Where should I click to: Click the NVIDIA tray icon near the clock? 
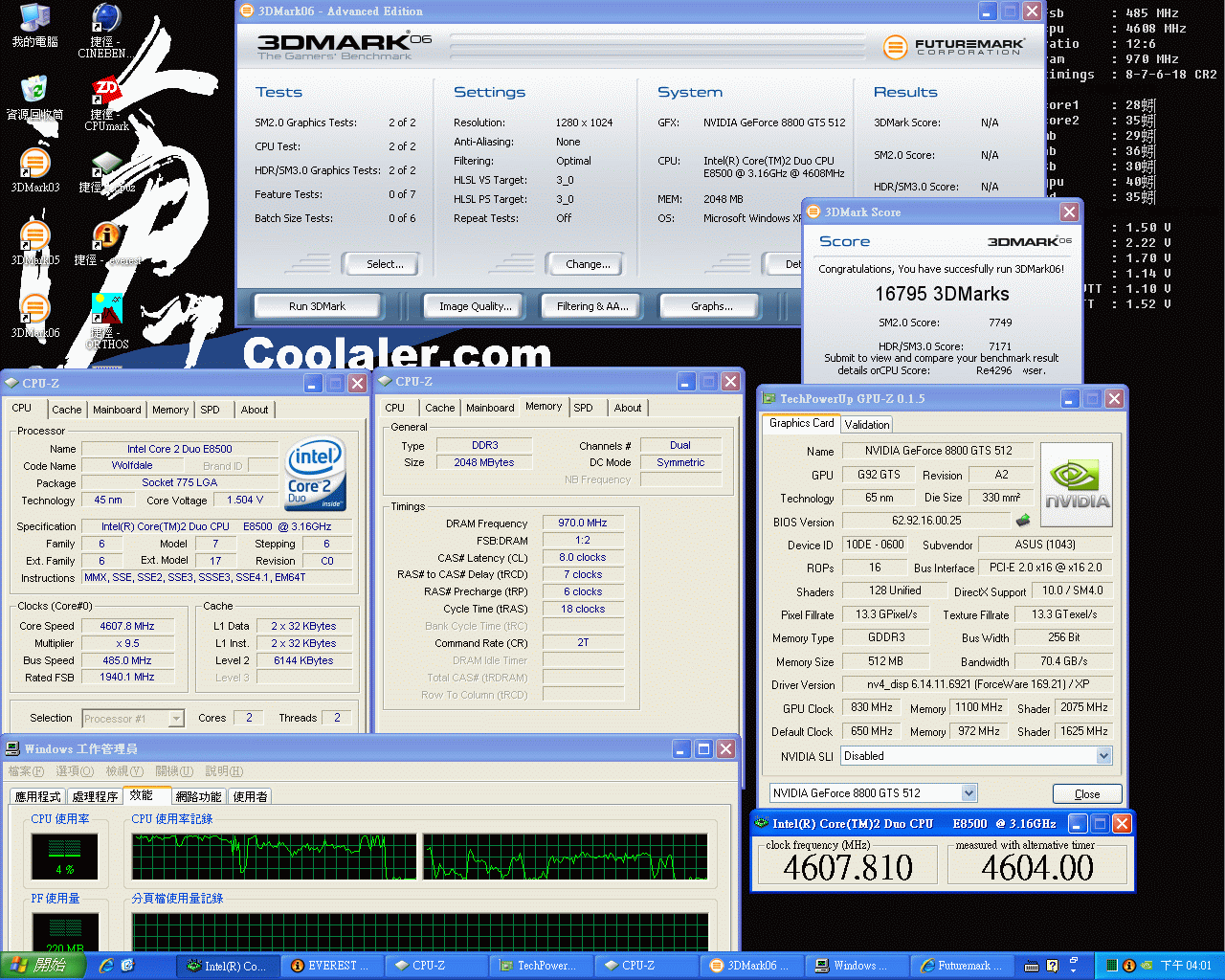[x=1147, y=966]
